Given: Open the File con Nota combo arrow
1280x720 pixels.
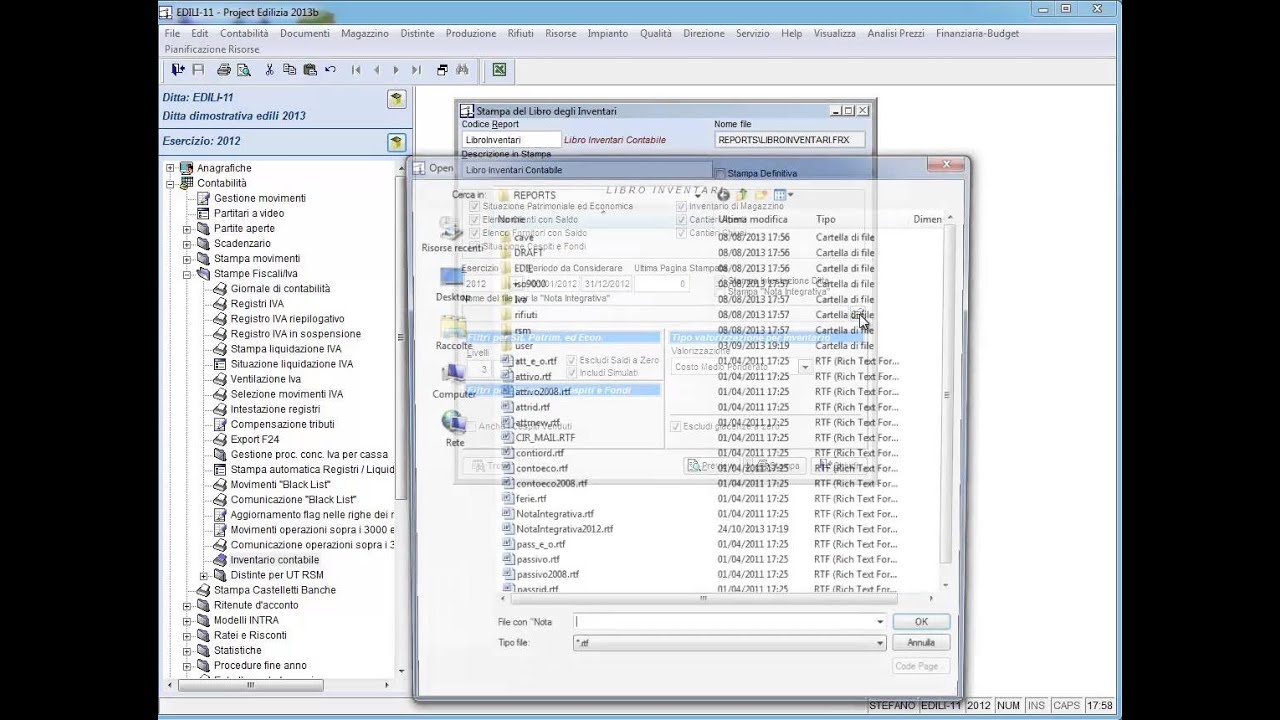Looking at the screenshot, I should (879, 622).
